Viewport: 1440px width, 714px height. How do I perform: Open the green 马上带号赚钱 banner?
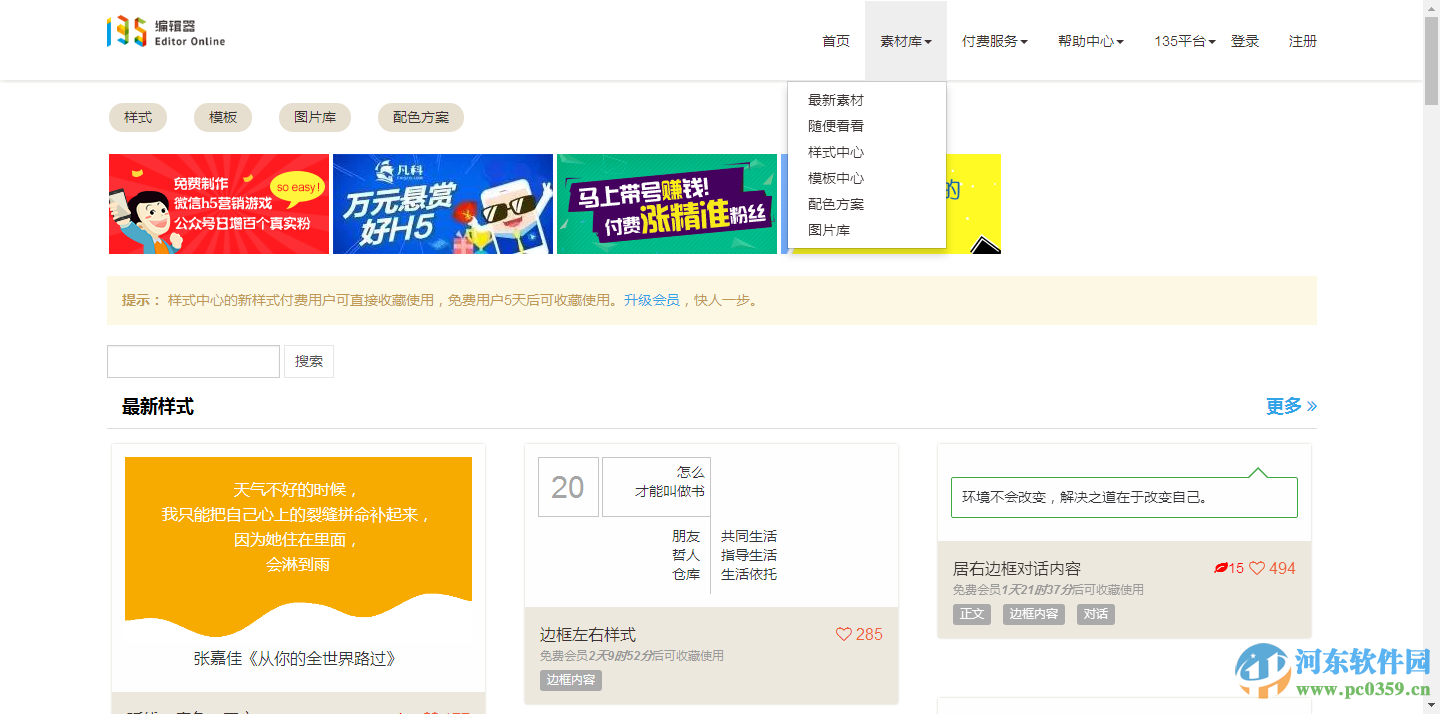pyautogui.click(x=667, y=204)
